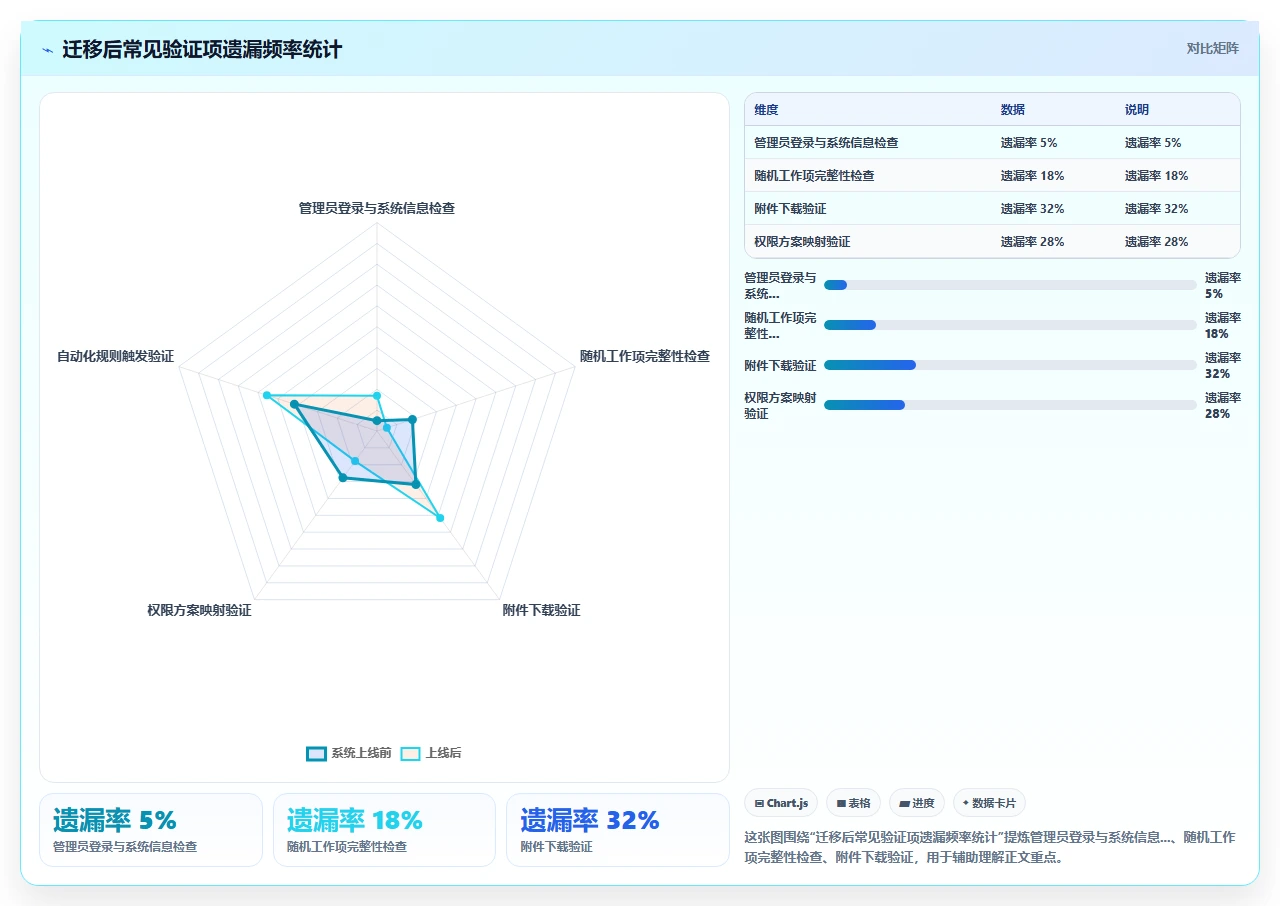Click the 系统上线前 data point toward 权限方案映射验证
The image size is (1280, 906).
click(343, 478)
